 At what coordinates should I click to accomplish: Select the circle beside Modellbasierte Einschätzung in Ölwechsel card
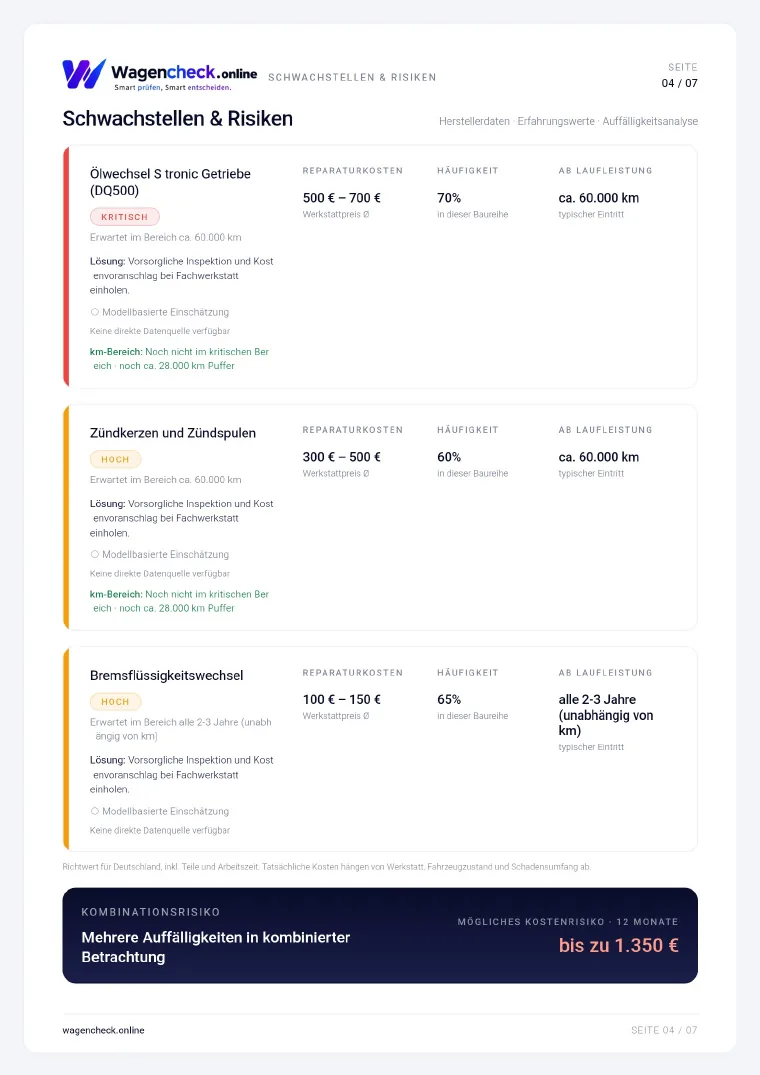[x=95, y=312]
